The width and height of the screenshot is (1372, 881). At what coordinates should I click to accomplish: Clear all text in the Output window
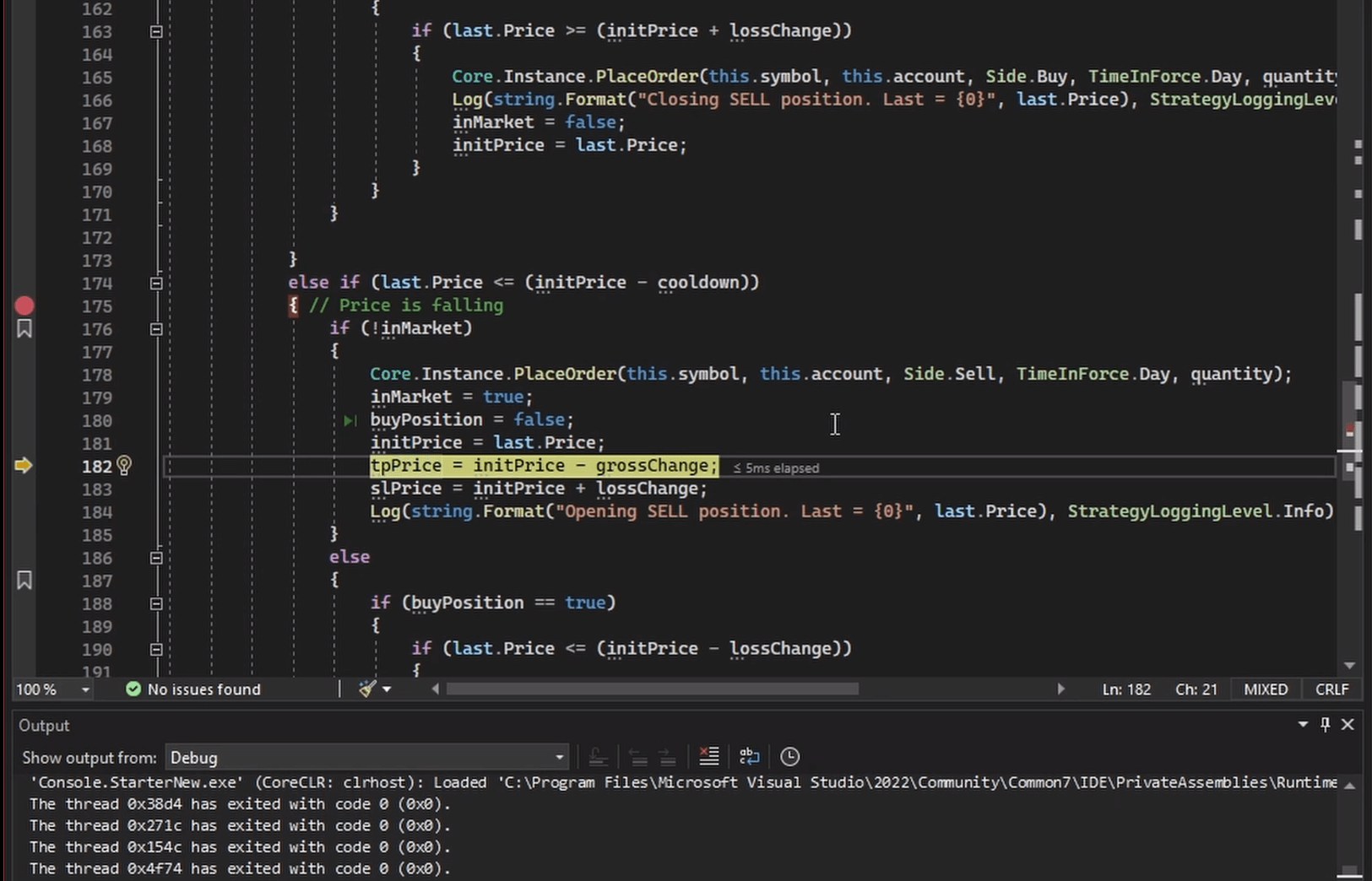pyautogui.click(x=709, y=756)
